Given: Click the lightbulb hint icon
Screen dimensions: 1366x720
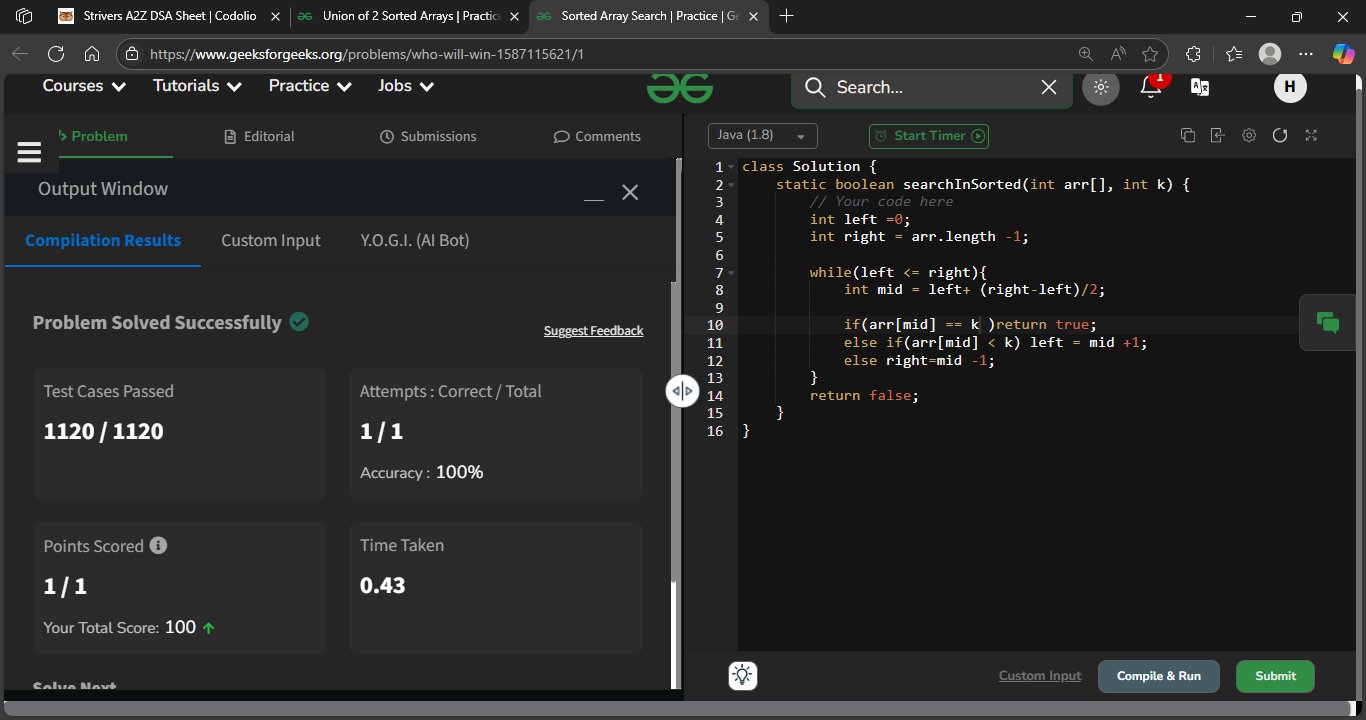Looking at the screenshot, I should [743, 675].
